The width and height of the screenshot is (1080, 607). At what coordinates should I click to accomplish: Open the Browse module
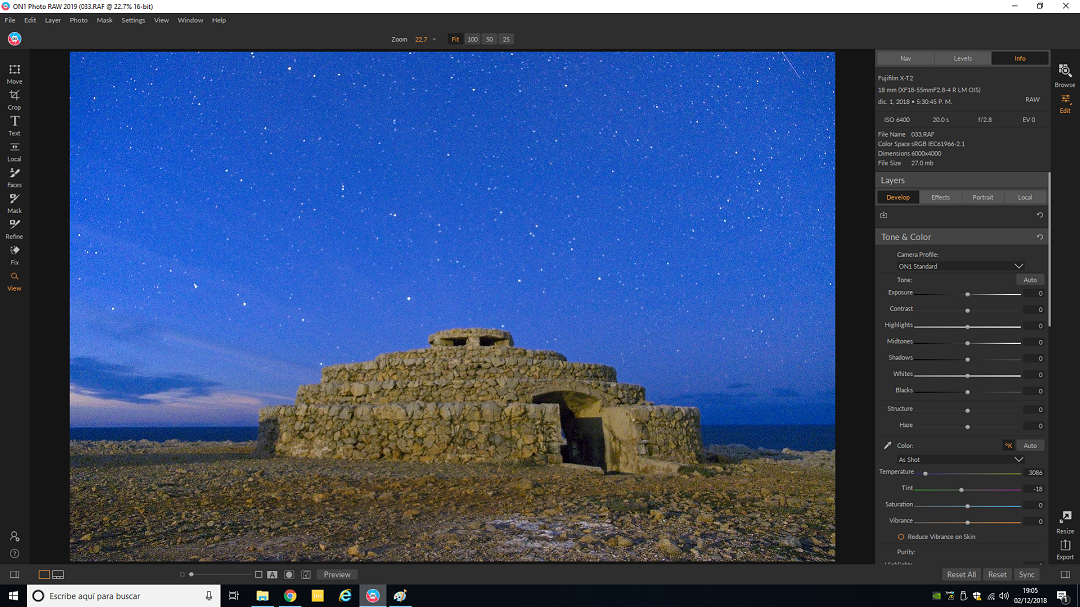click(1065, 75)
